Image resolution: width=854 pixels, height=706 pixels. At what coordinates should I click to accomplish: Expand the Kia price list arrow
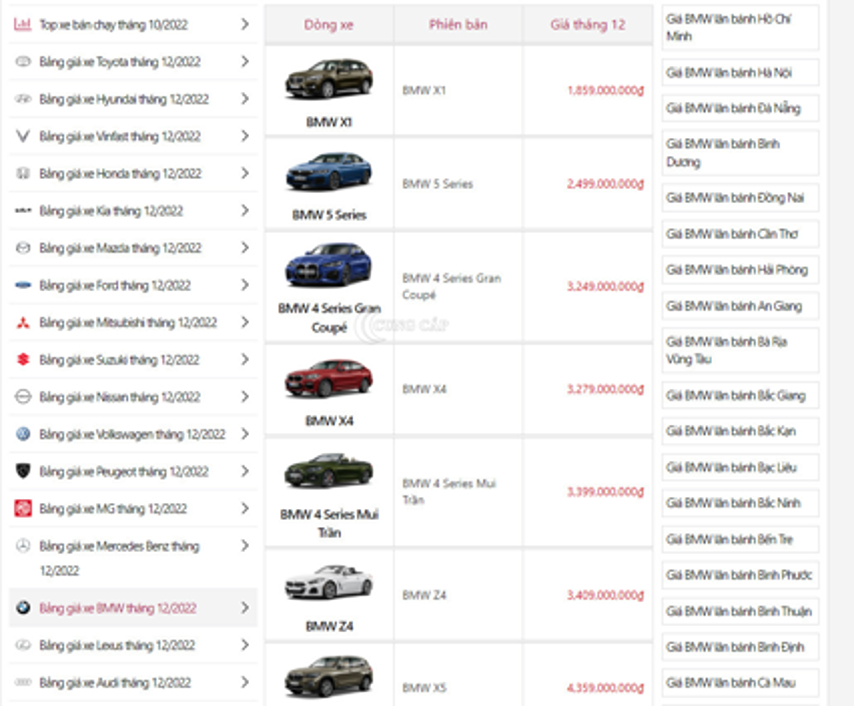[245, 211]
